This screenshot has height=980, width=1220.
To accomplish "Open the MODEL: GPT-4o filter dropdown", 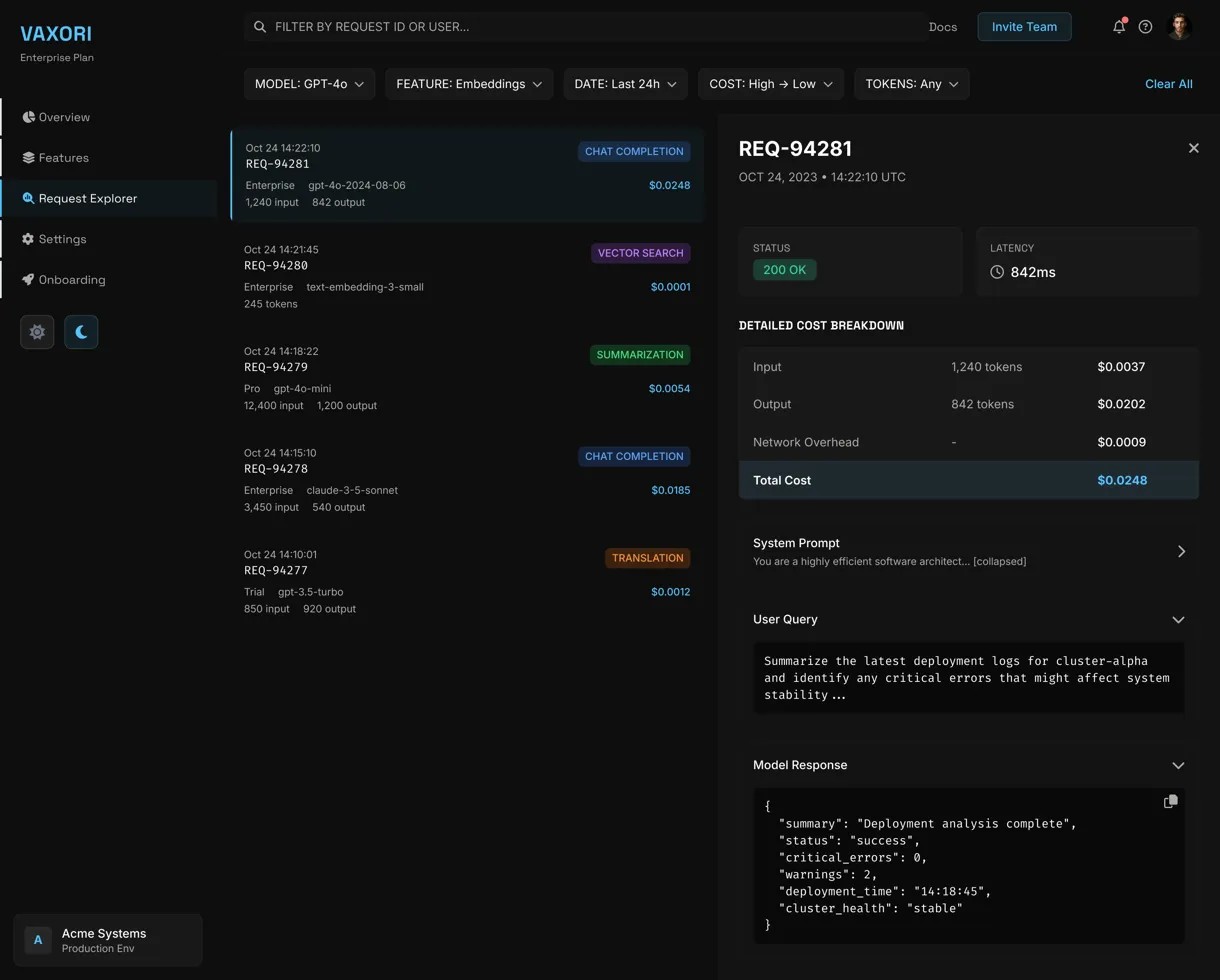I will (x=309, y=84).
